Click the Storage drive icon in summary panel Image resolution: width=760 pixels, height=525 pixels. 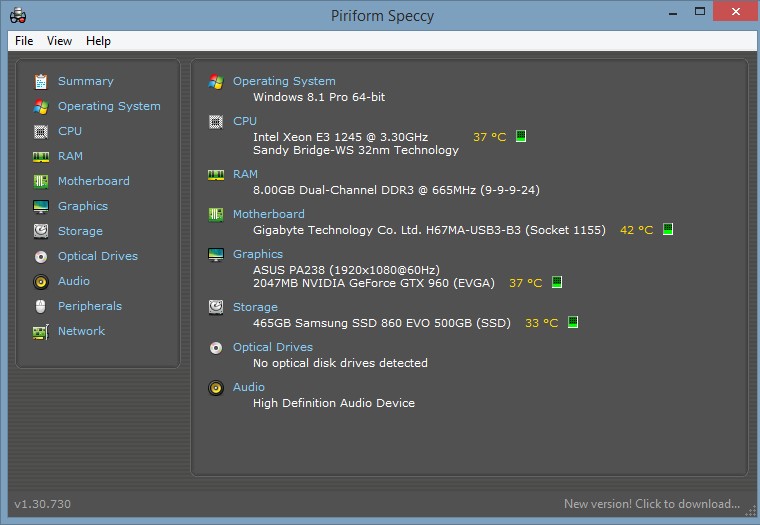click(216, 307)
